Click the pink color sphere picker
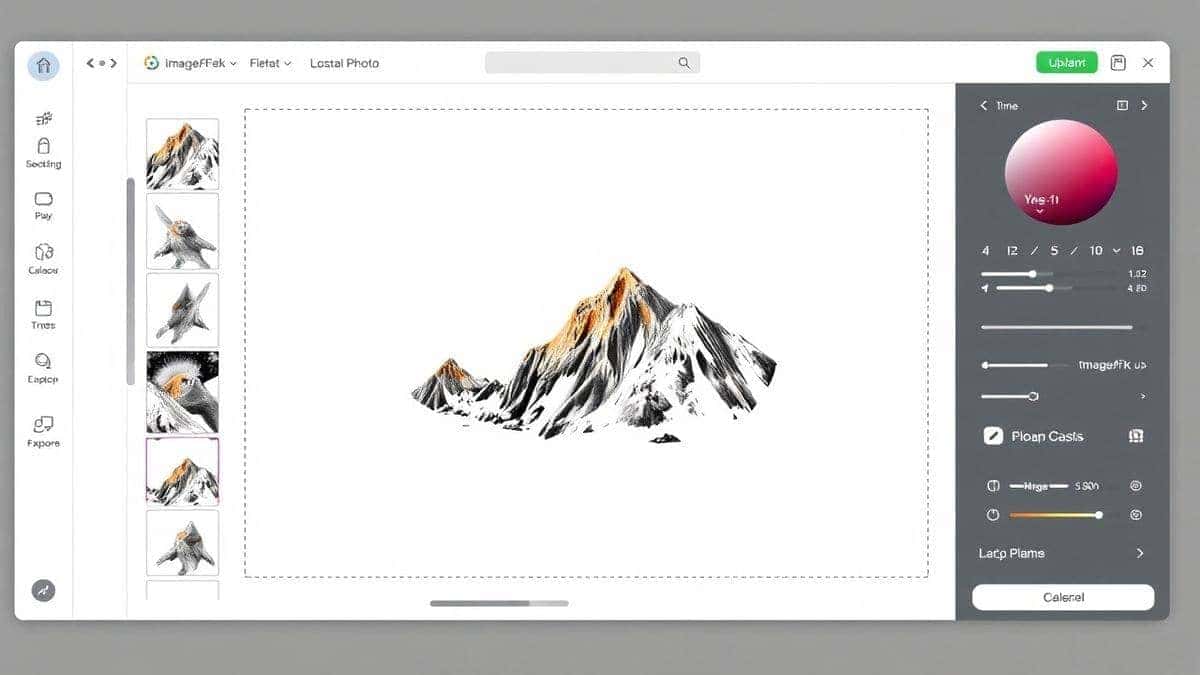1200x675 pixels. [x=1060, y=172]
